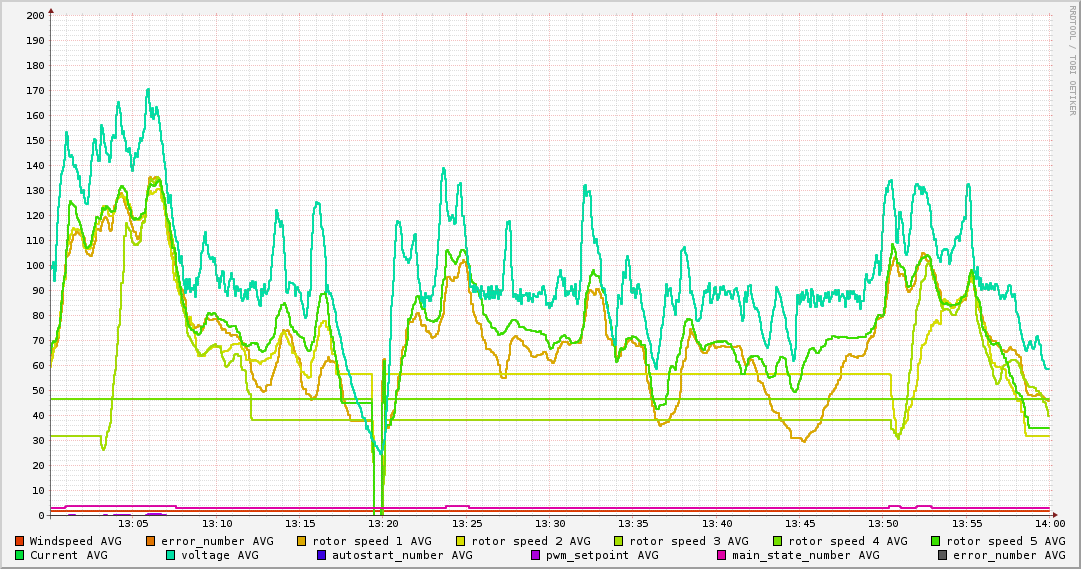Screen dimensions: 1081x569
Task: Click the 130 value on the Y axis
Action: click(x=35, y=190)
